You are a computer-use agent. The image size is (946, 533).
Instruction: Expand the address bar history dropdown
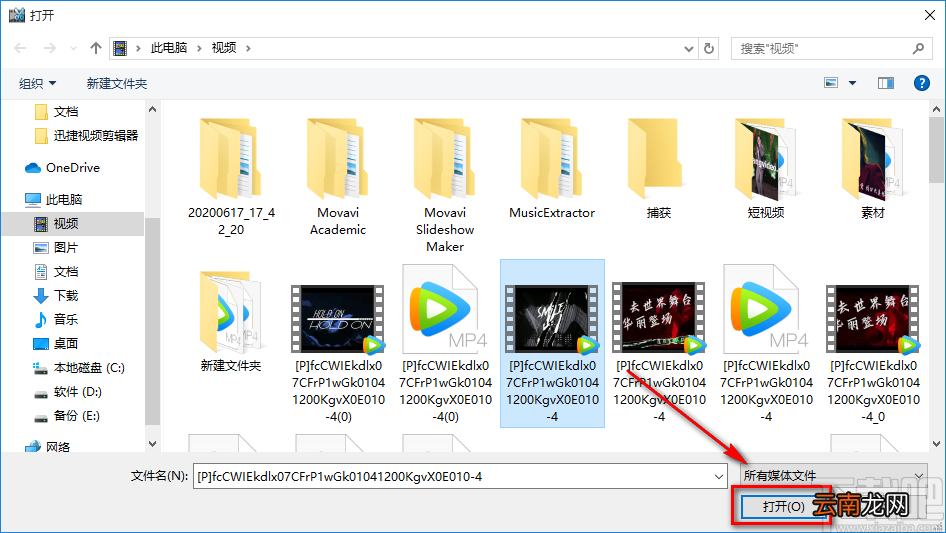point(688,49)
